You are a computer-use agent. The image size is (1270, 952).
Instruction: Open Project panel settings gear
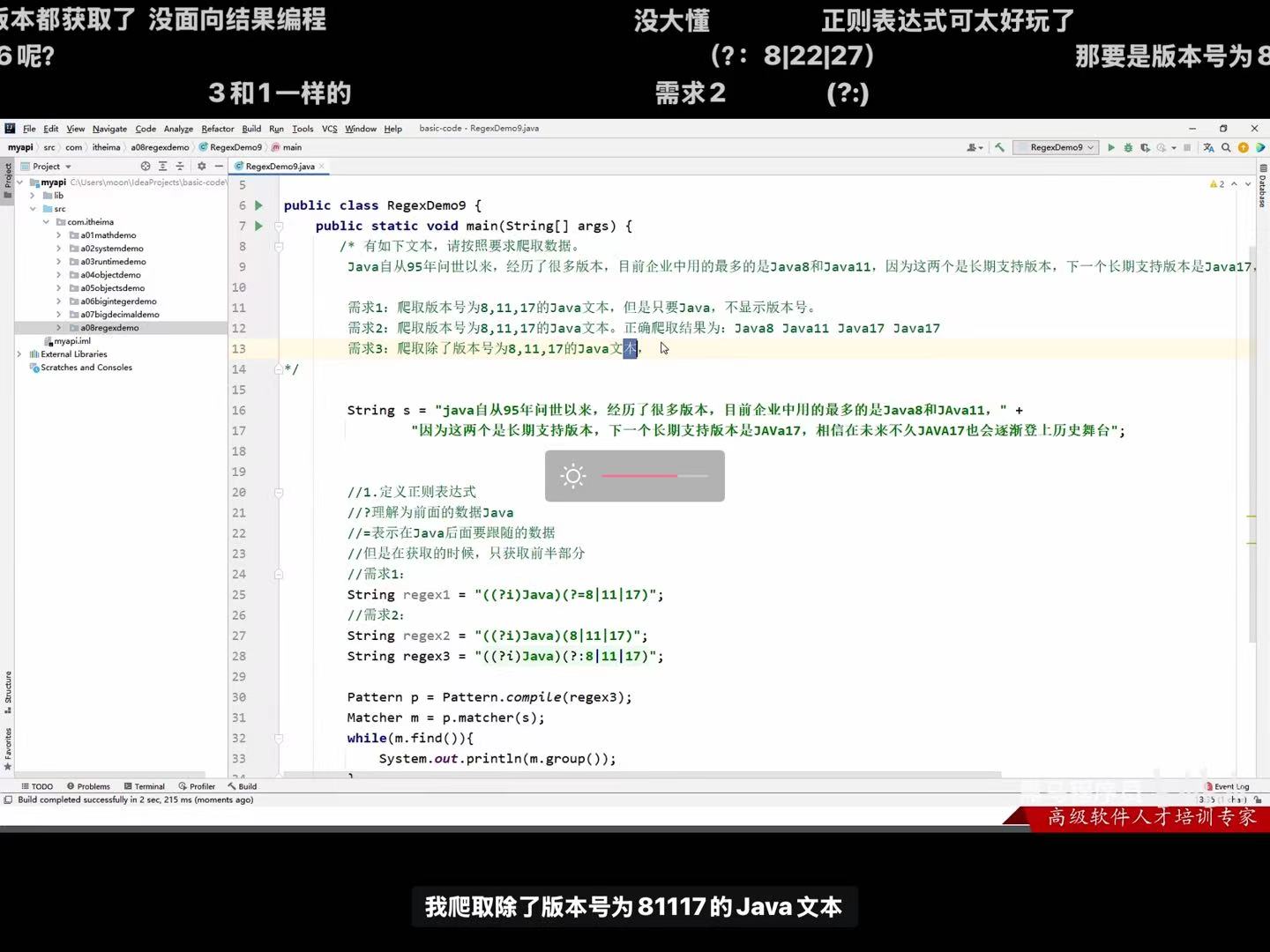(202, 166)
